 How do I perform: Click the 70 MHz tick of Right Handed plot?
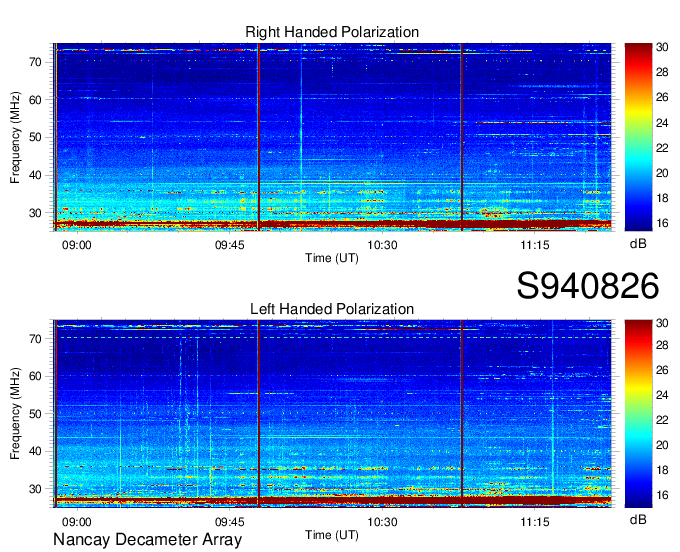(x=36, y=62)
